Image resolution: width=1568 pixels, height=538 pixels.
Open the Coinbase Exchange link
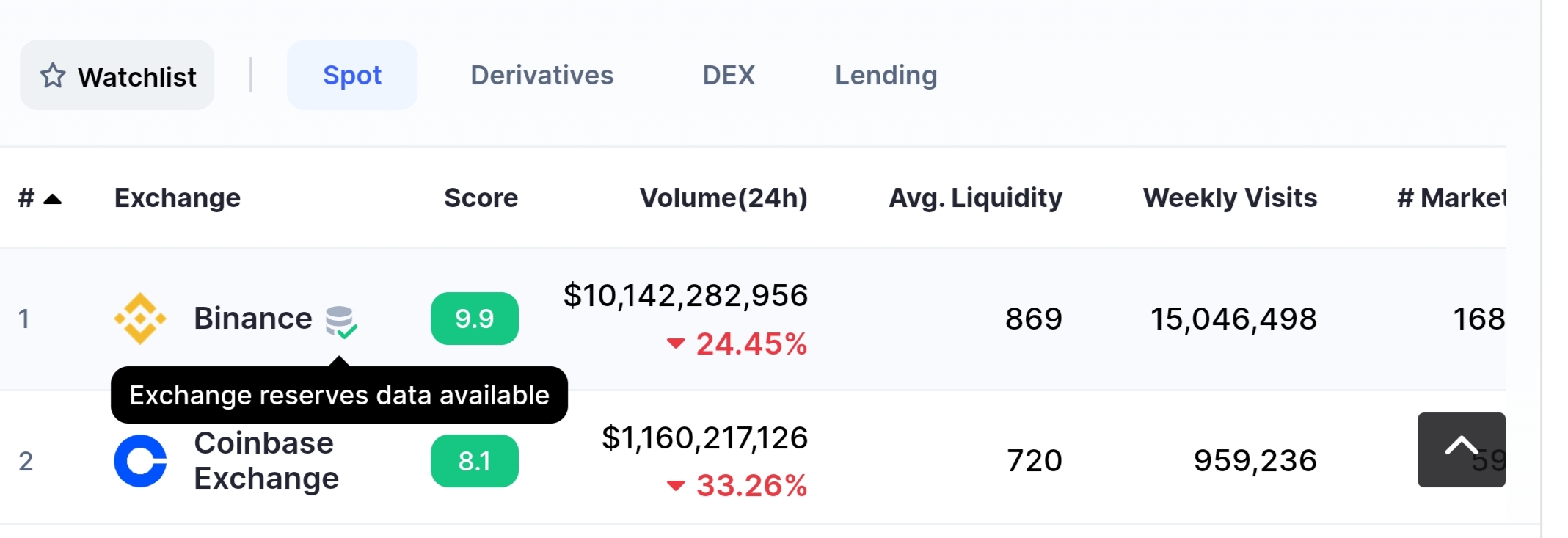pyautogui.click(x=266, y=461)
